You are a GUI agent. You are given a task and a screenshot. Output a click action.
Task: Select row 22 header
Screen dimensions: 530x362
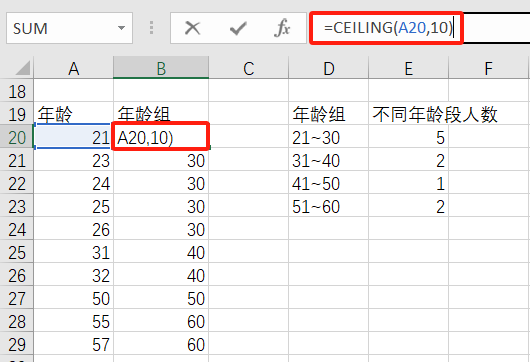(17, 182)
